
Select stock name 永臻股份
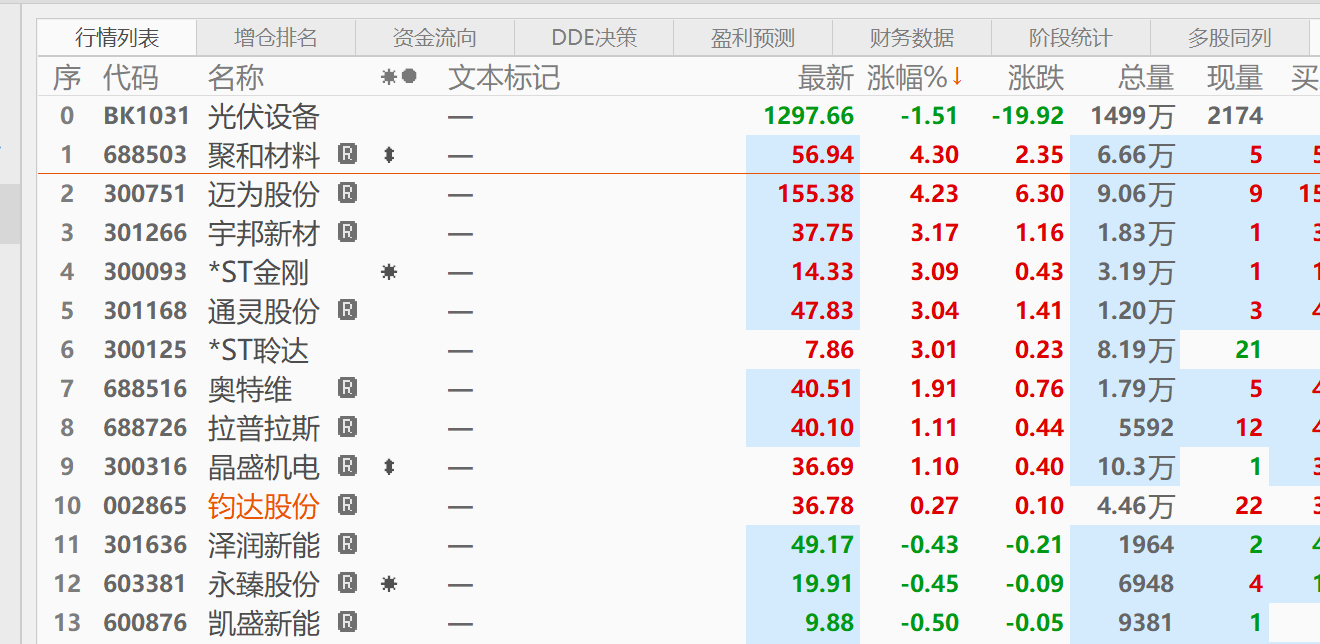pos(264,584)
